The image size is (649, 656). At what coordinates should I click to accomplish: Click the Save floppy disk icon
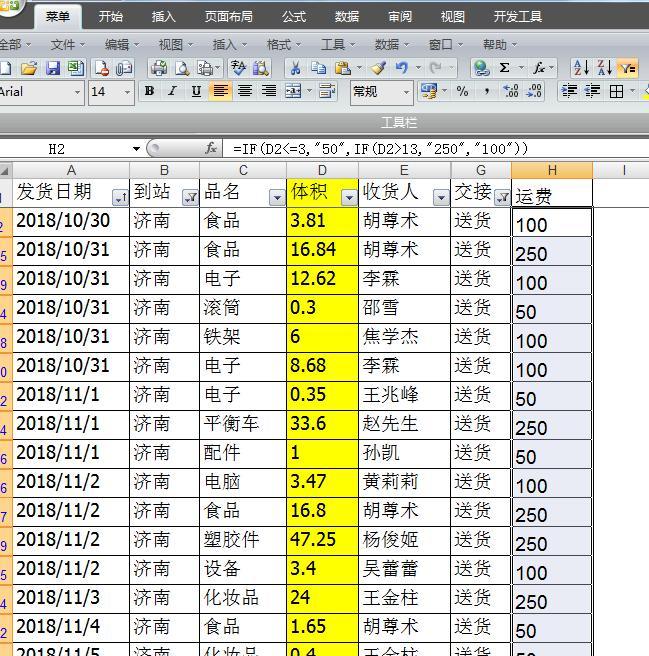point(52,68)
